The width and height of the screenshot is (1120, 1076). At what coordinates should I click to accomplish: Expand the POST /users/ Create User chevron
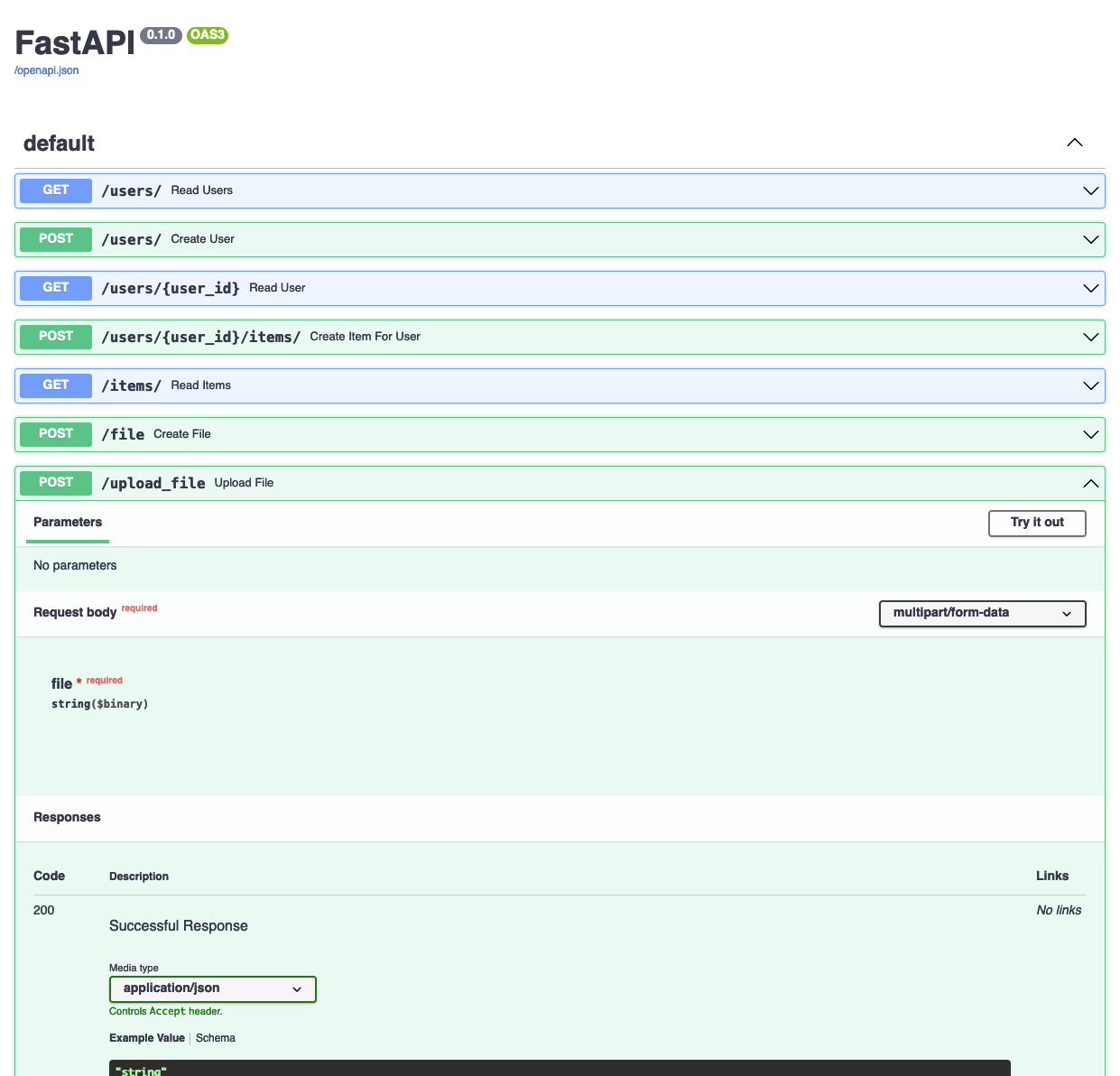coord(1090,239)
